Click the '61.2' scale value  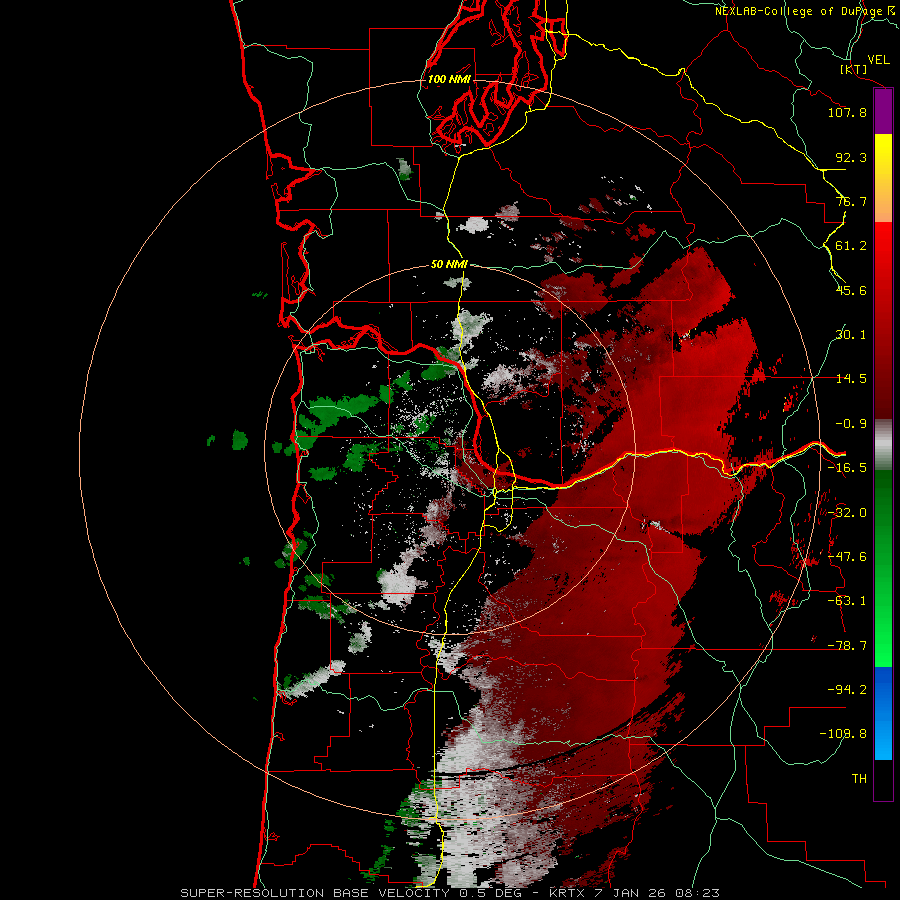click(x=851, y=246)
